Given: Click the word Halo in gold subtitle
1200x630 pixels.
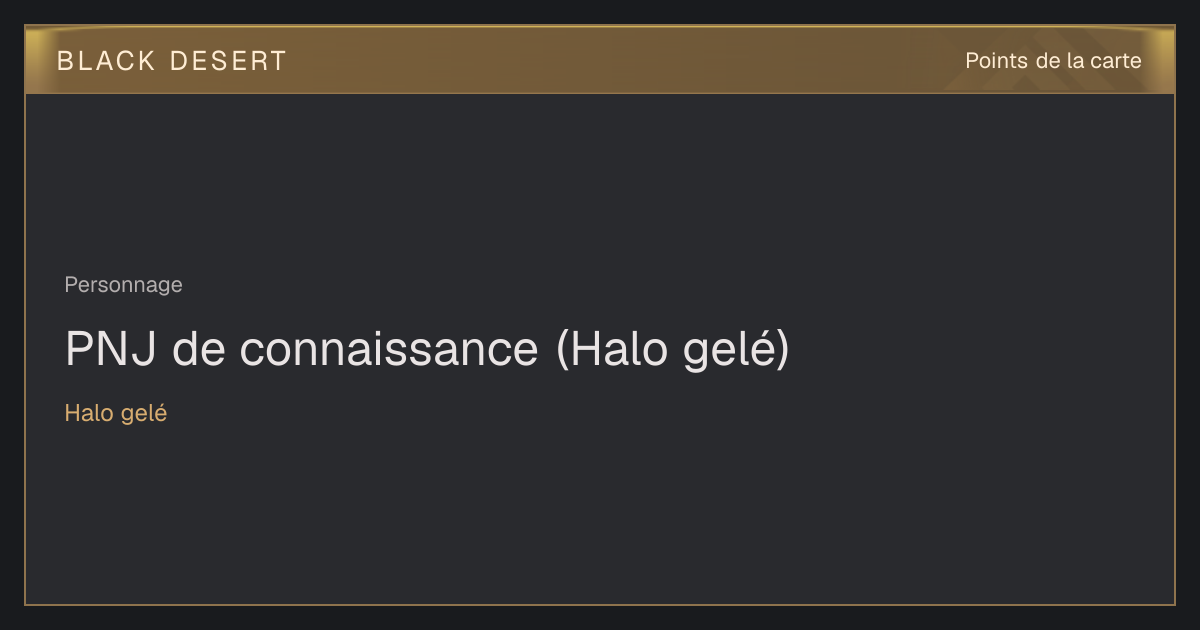Looking at the screenshot, I should pyautogui.click(x=89, y=413).
